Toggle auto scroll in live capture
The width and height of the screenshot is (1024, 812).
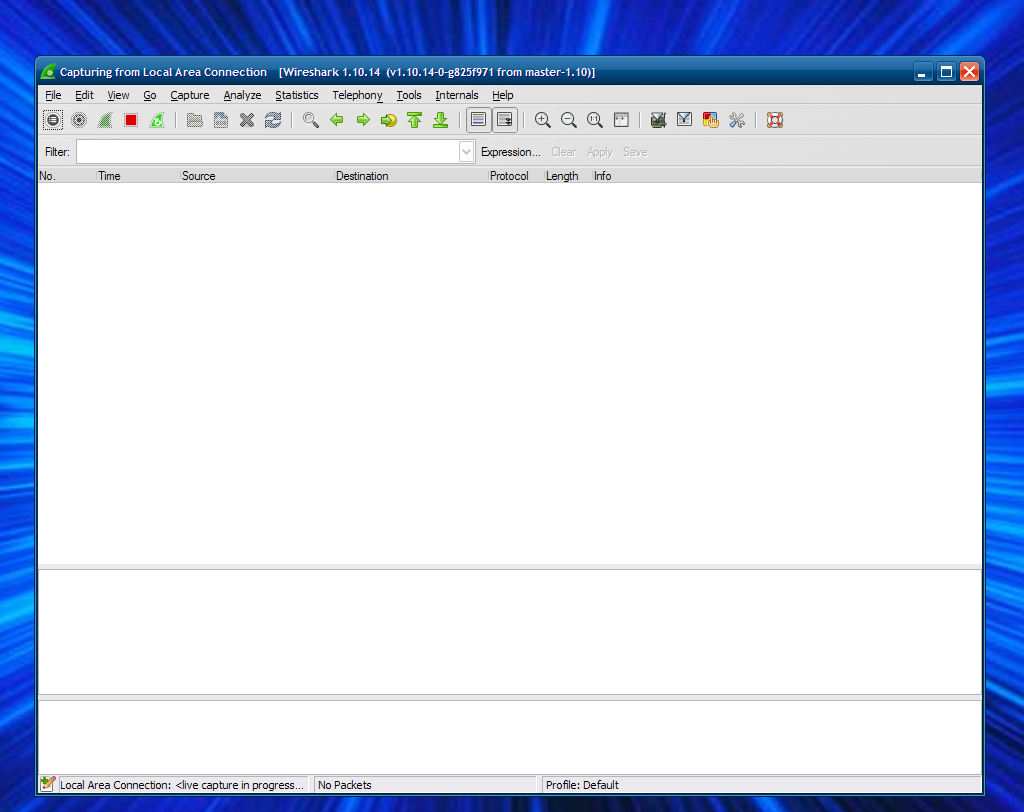[x=505, y=120]
